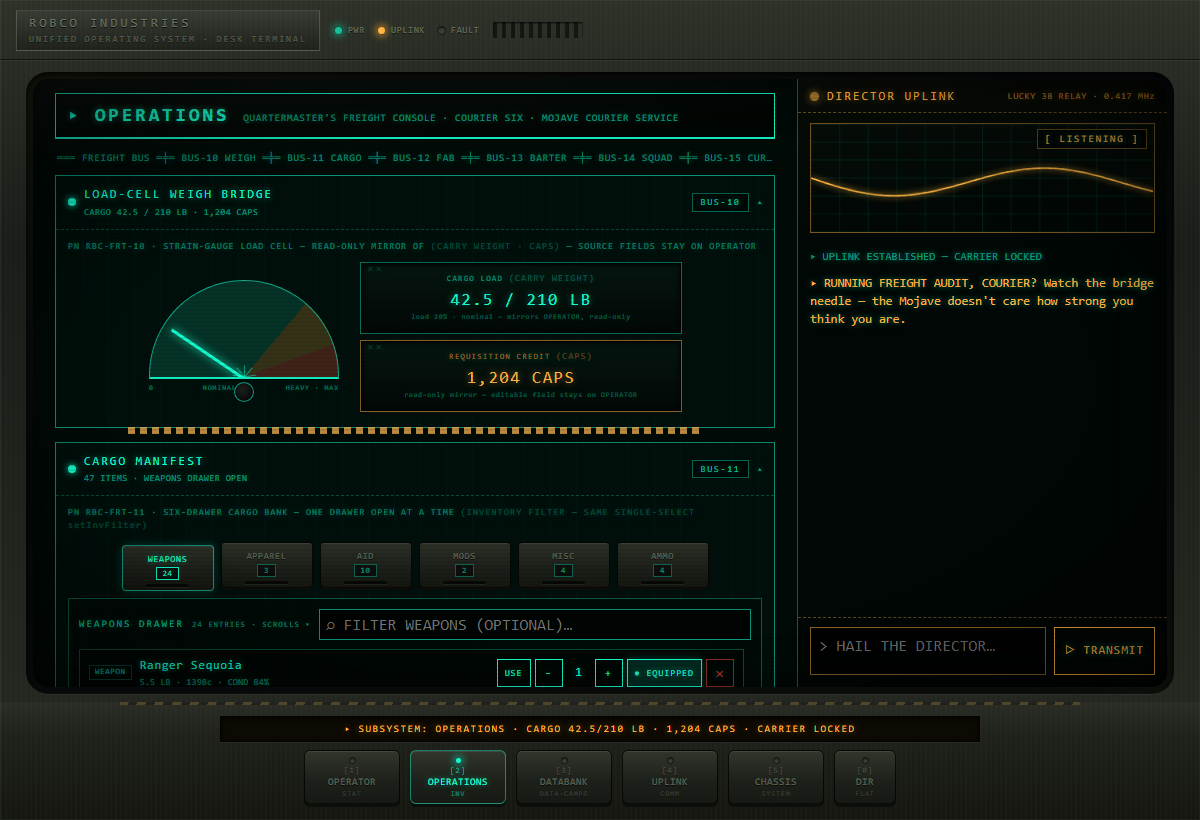Click the LISTENING status badge
The width and height of the screenshot is (1200, 820).
click(x=1091, y=139)
